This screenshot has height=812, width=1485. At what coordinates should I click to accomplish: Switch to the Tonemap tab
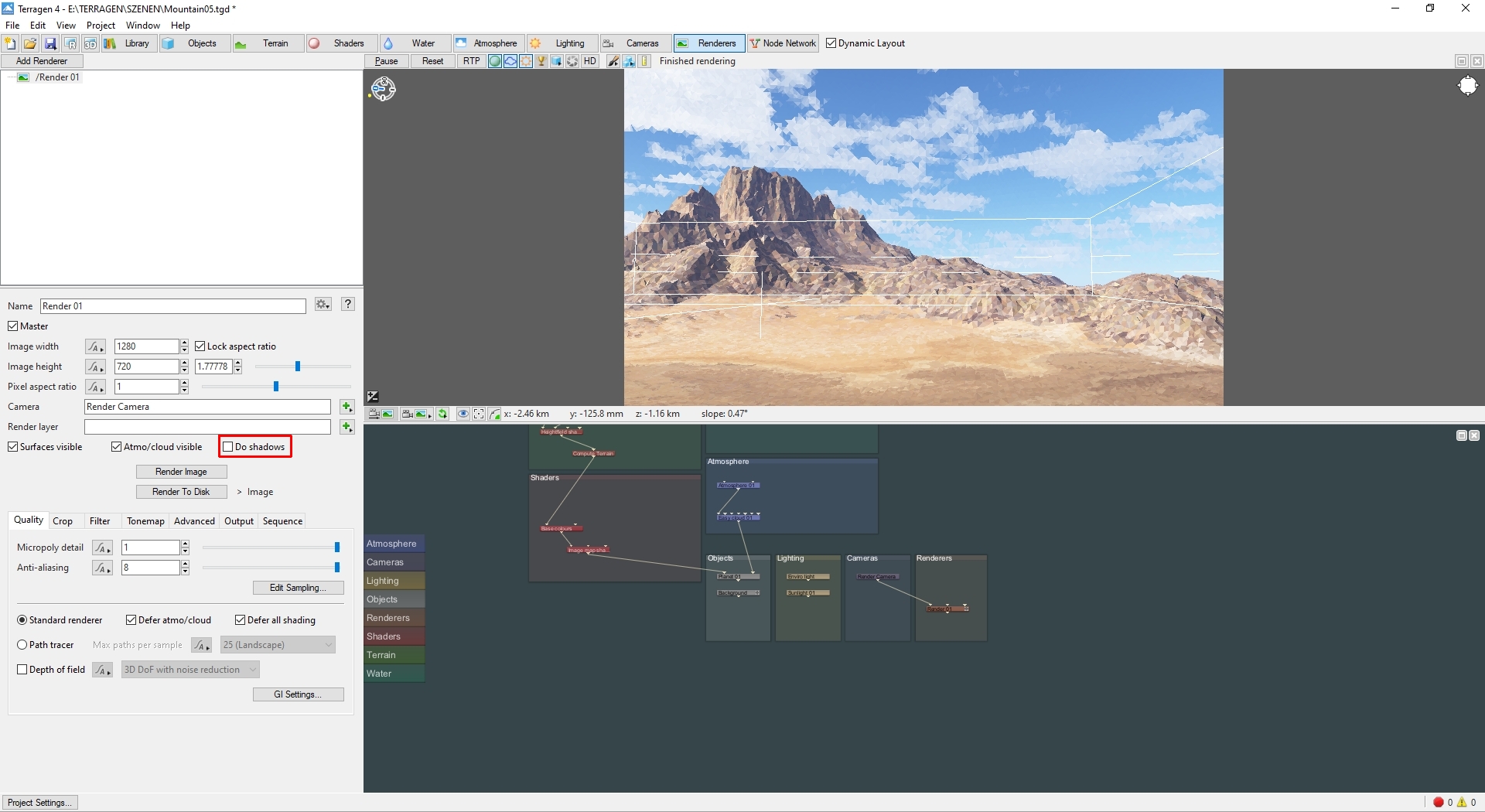pos(145,521)
